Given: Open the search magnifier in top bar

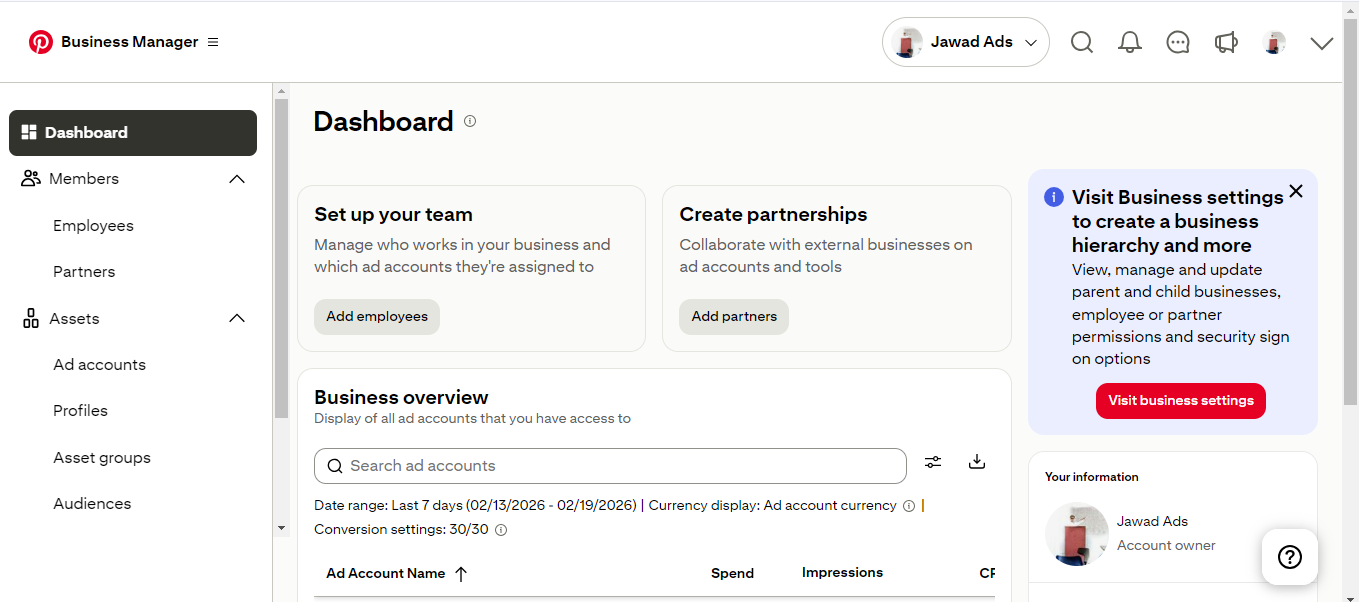Looking at the screenshot, I should (1081, 42).
